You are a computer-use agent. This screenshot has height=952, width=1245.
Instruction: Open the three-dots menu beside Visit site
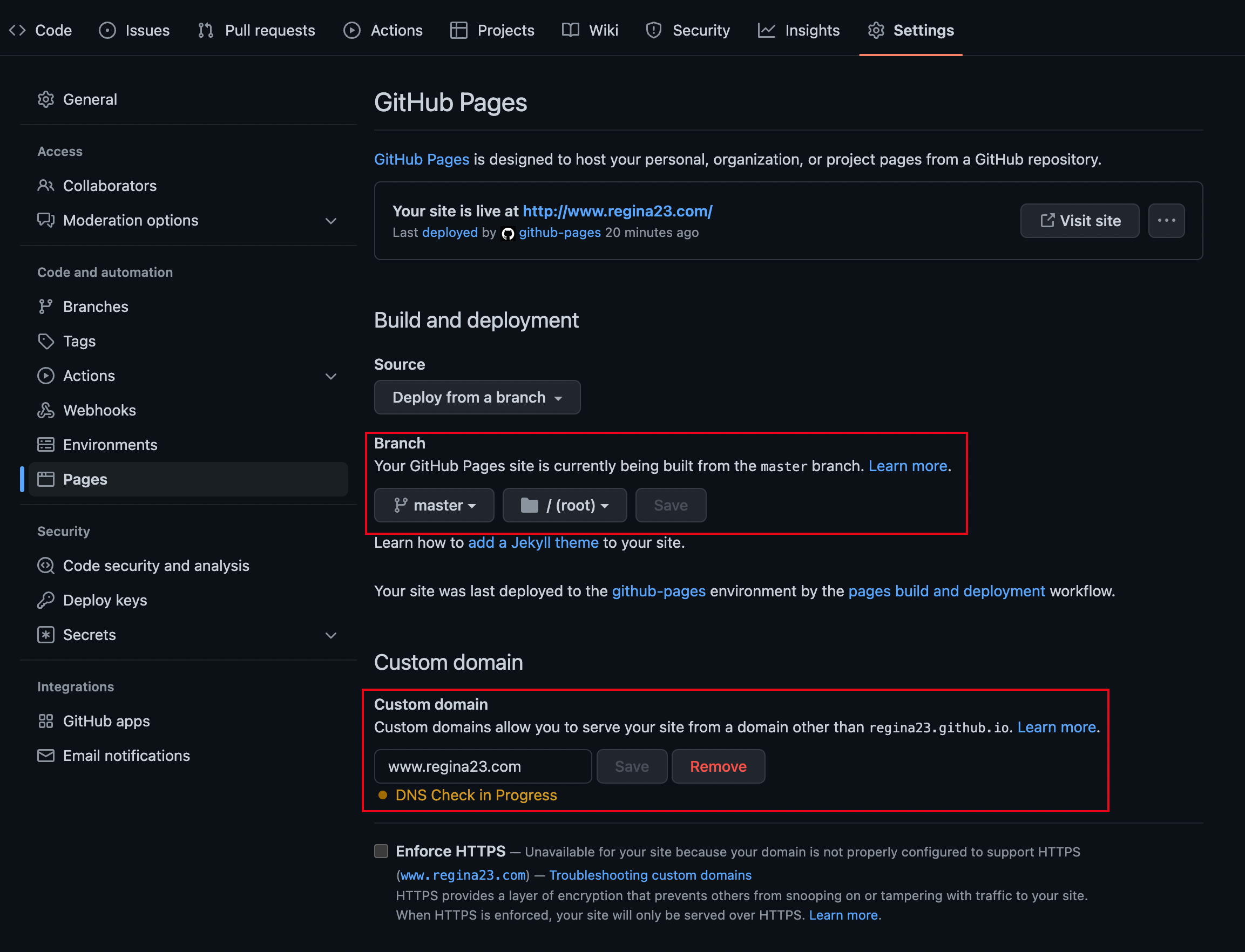(1166, 220)
